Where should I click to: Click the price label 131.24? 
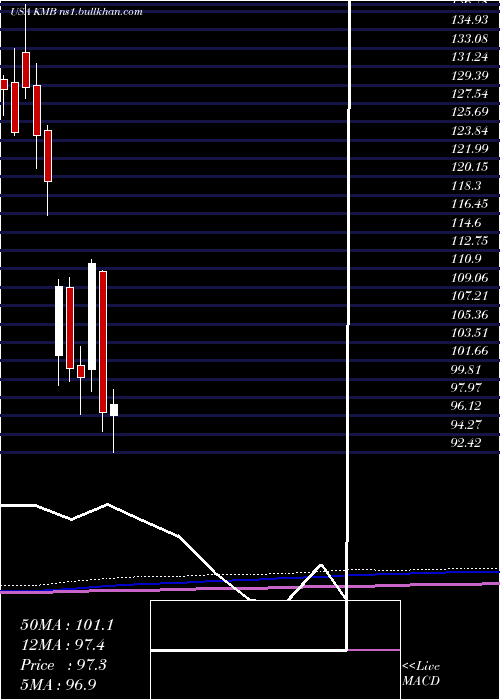[469, 57]
